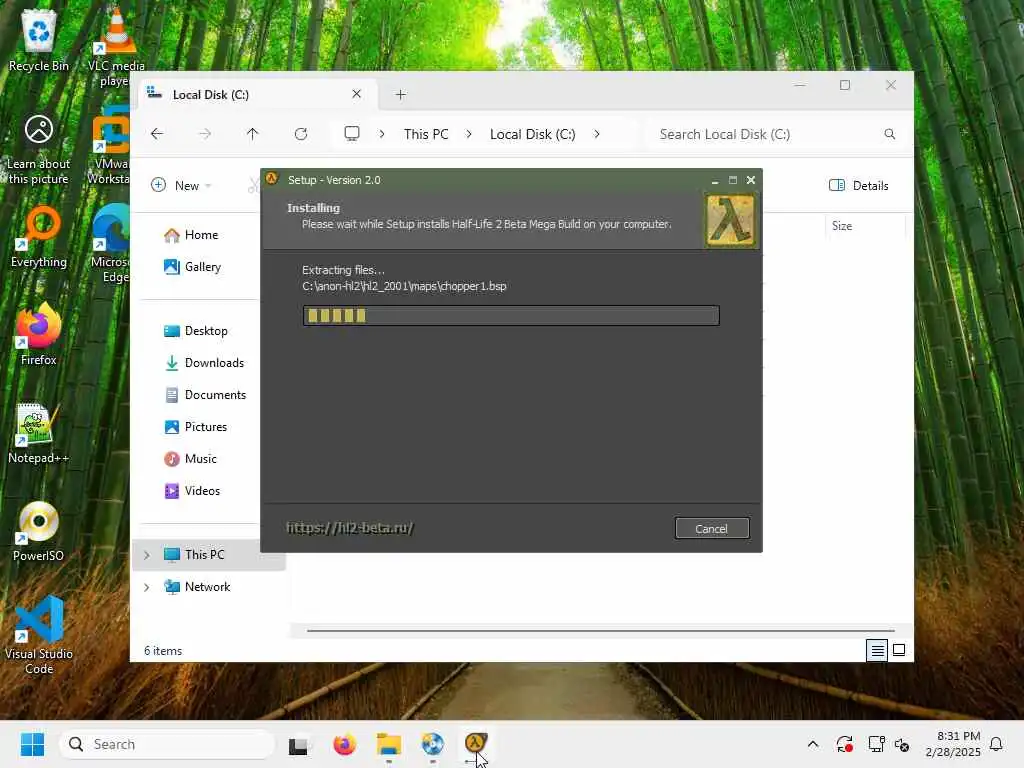Close the Local Disk (C:) tab

(357, 94)
